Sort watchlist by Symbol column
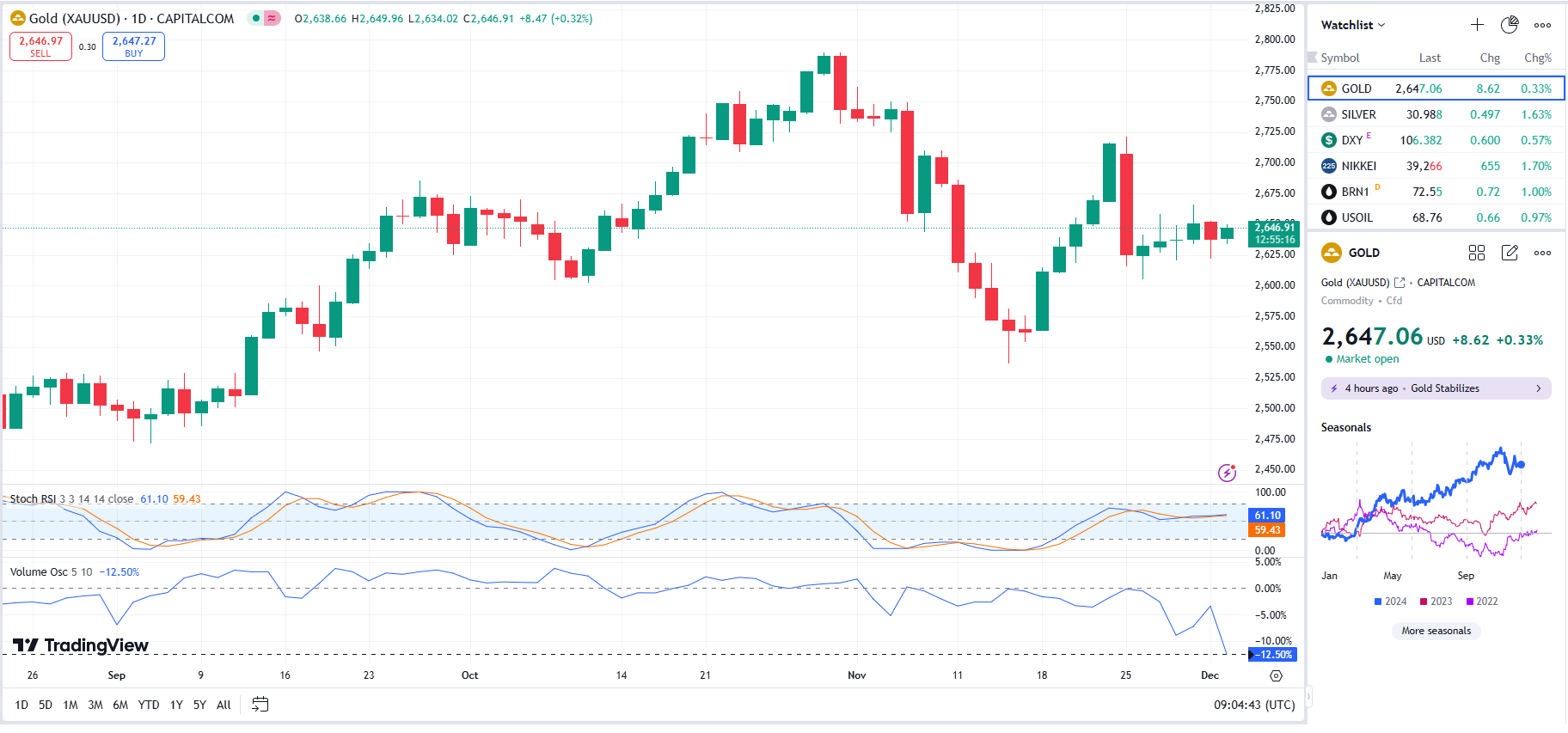1568x733 pixels. tap(1340, 58)
